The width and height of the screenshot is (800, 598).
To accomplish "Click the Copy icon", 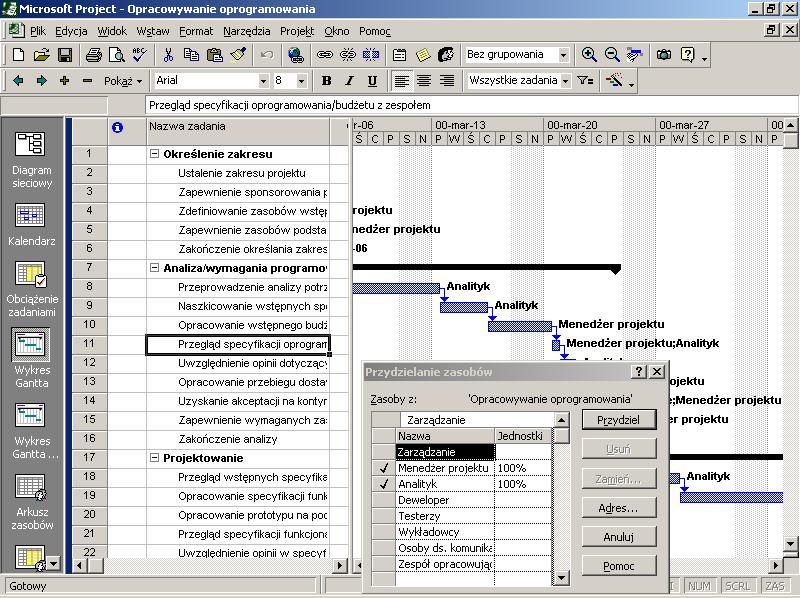I will pos(191,55).
